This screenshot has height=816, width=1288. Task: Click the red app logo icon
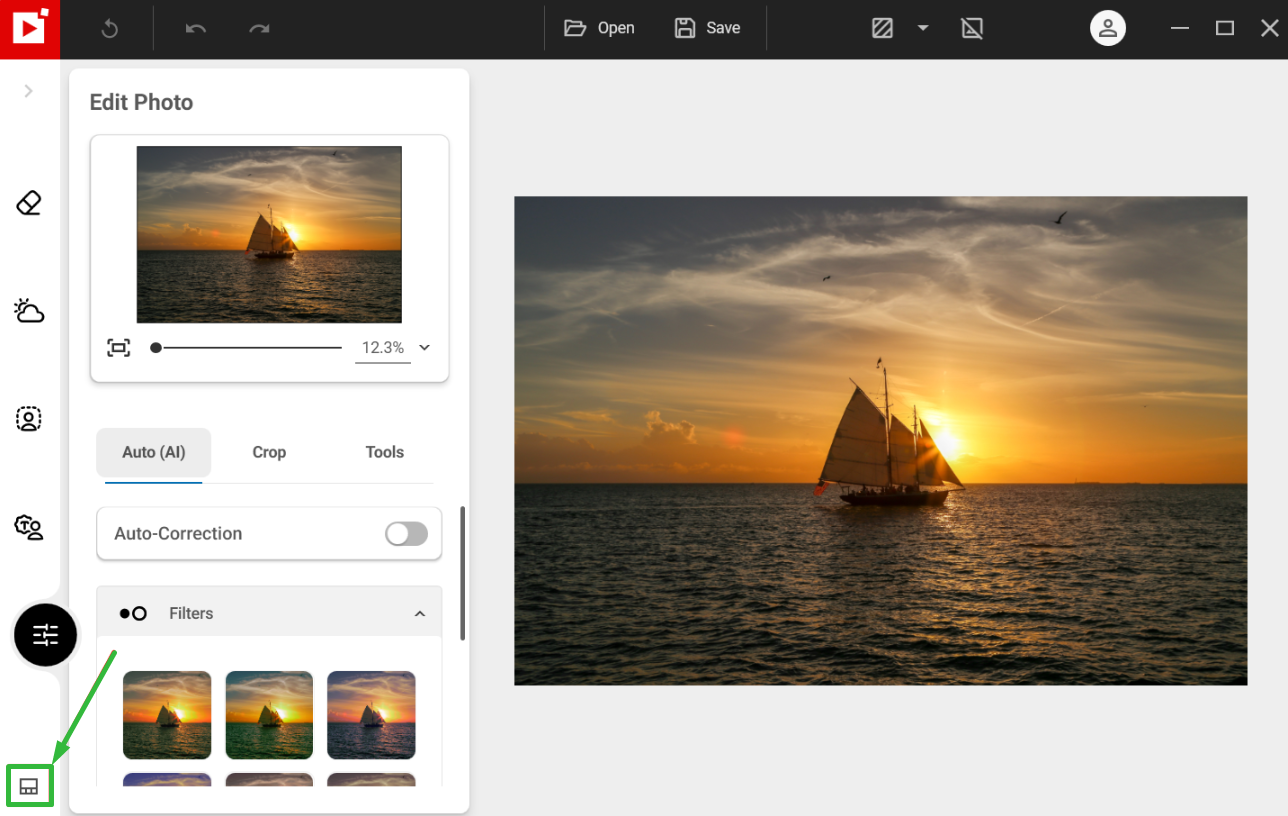pyautogui.click(x=30, y=29)
